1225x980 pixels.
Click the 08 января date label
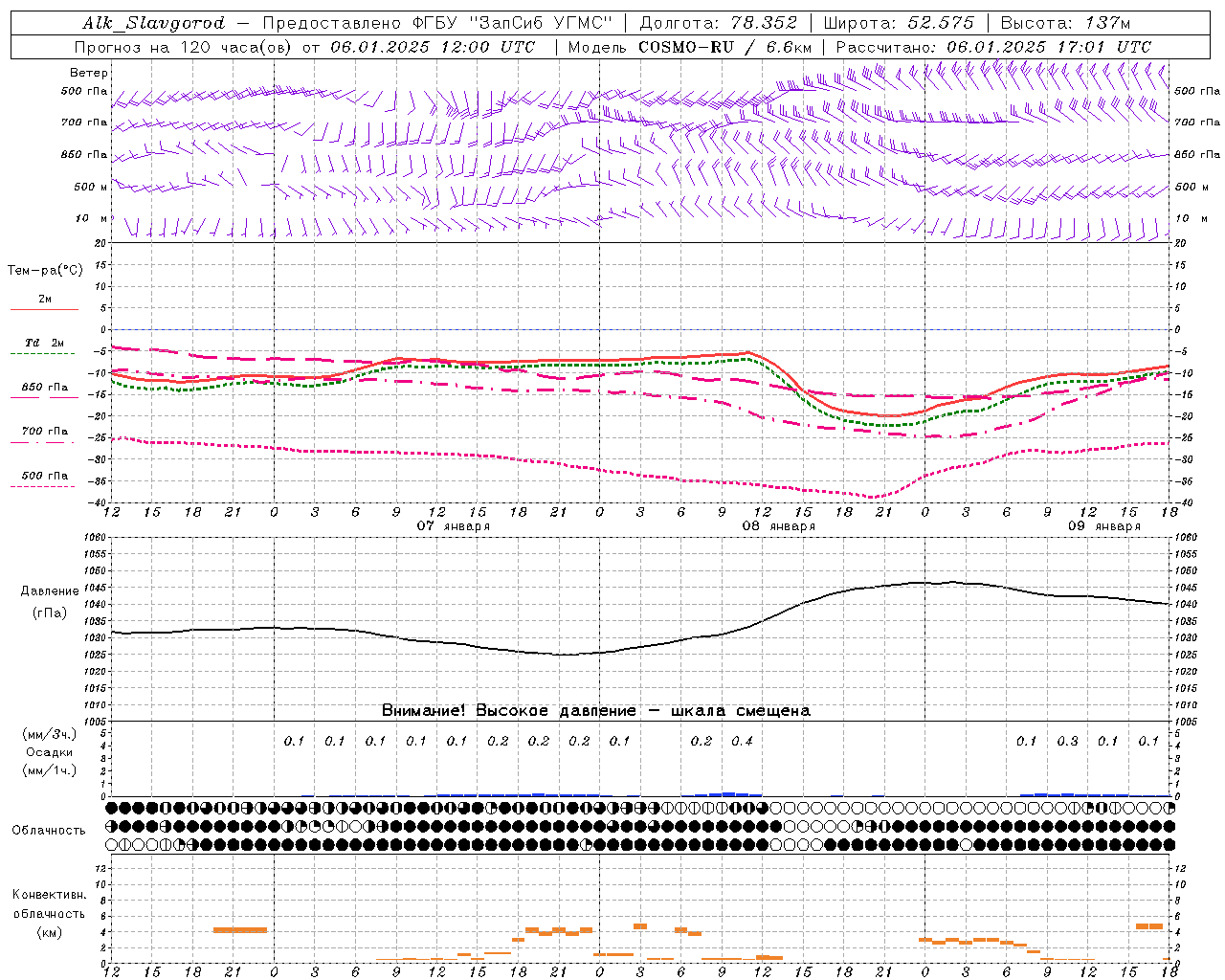779,526
